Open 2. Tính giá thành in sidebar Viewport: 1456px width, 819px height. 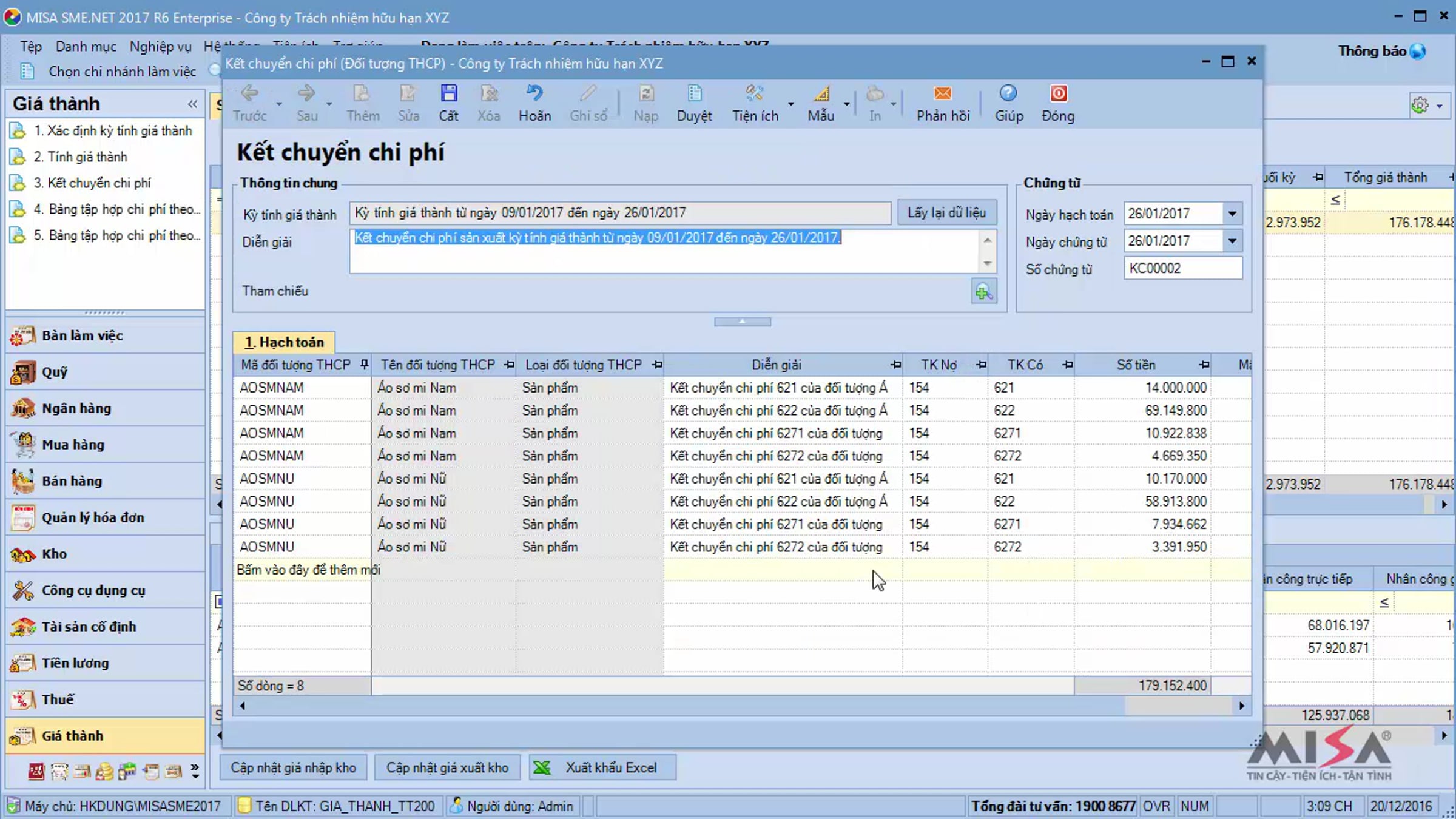pos(81,157)
